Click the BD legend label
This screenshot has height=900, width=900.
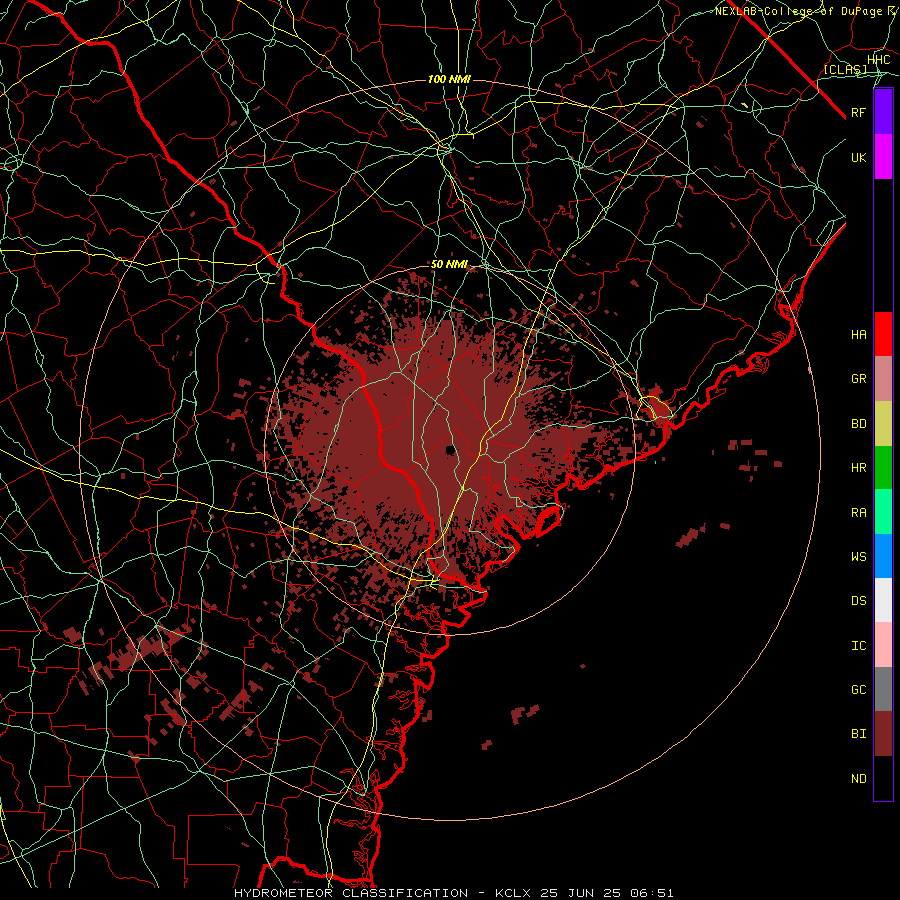(x=859, y=424)
